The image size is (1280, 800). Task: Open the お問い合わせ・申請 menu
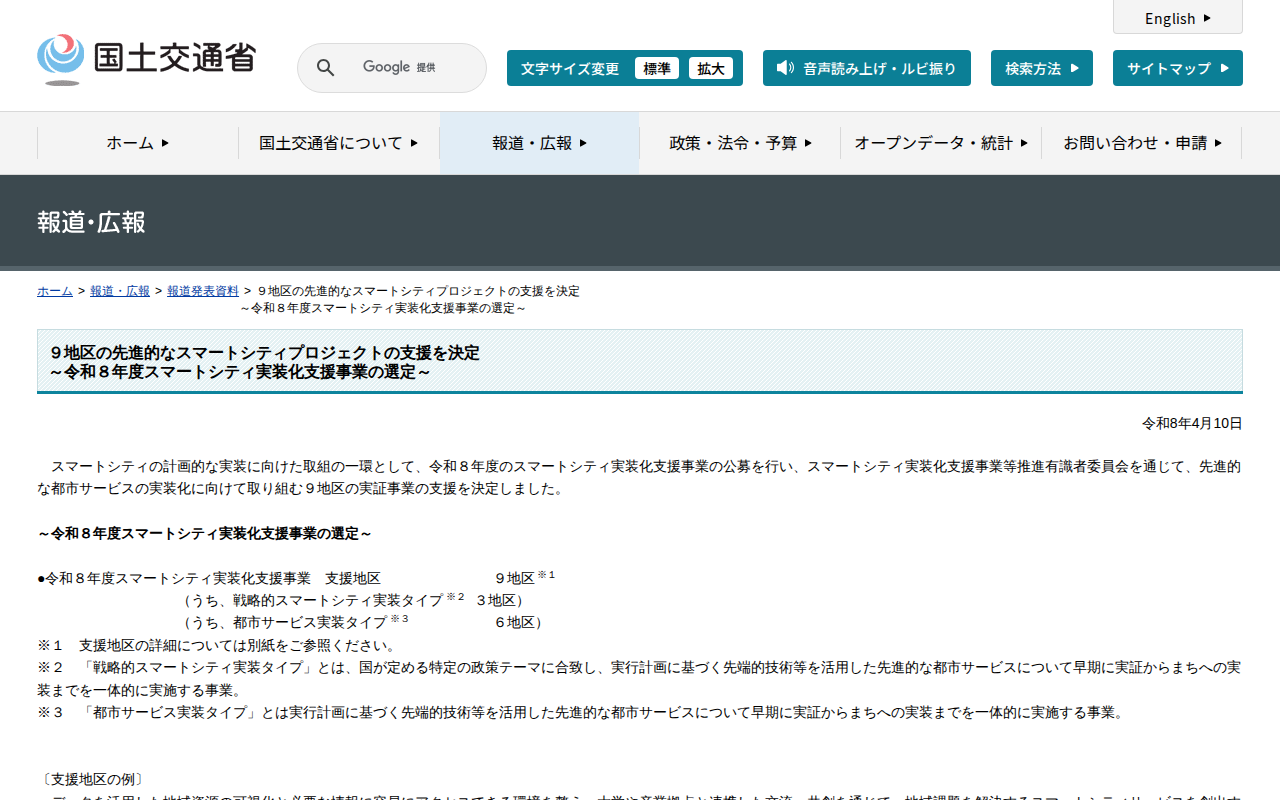pos(1142,143)
